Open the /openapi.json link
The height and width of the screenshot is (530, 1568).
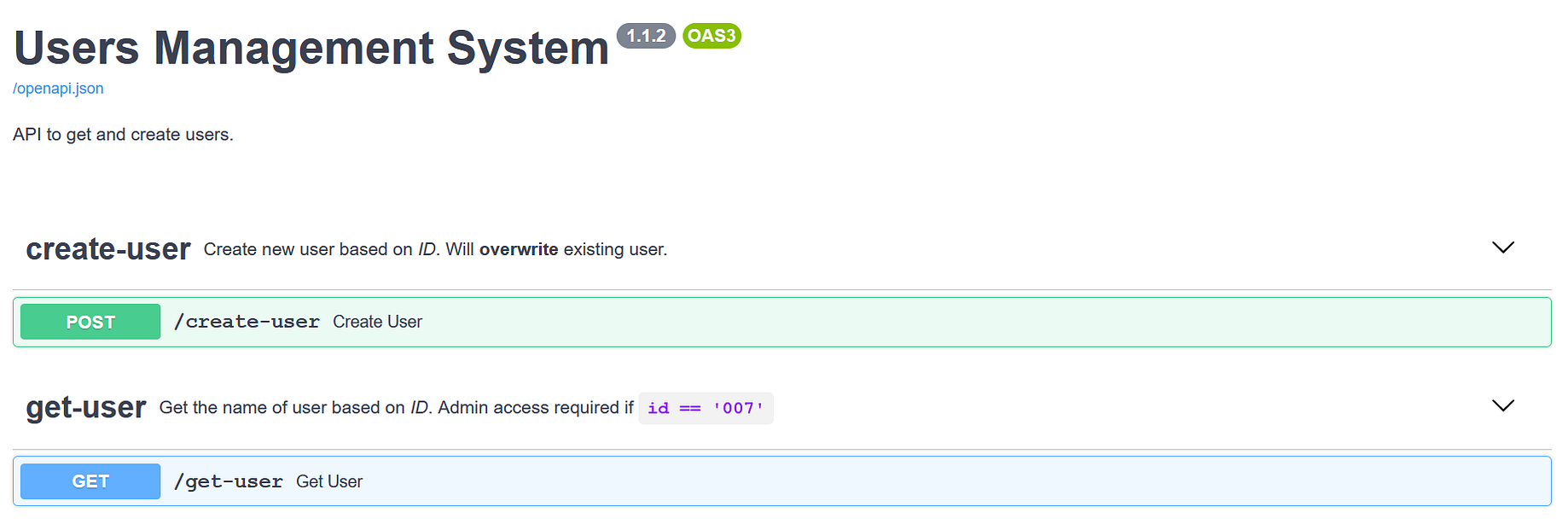point(58,89)
